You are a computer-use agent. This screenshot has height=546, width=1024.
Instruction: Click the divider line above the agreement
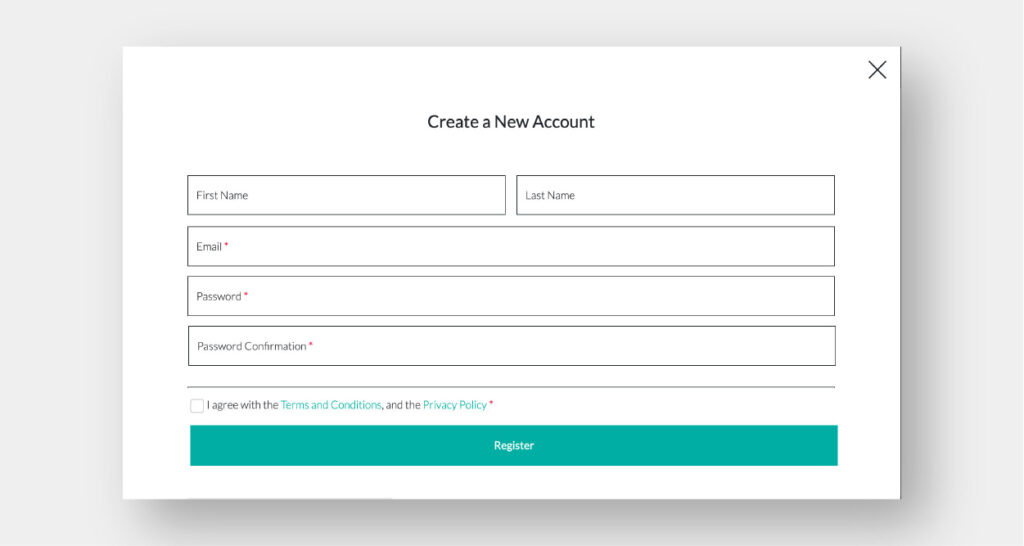511,387
